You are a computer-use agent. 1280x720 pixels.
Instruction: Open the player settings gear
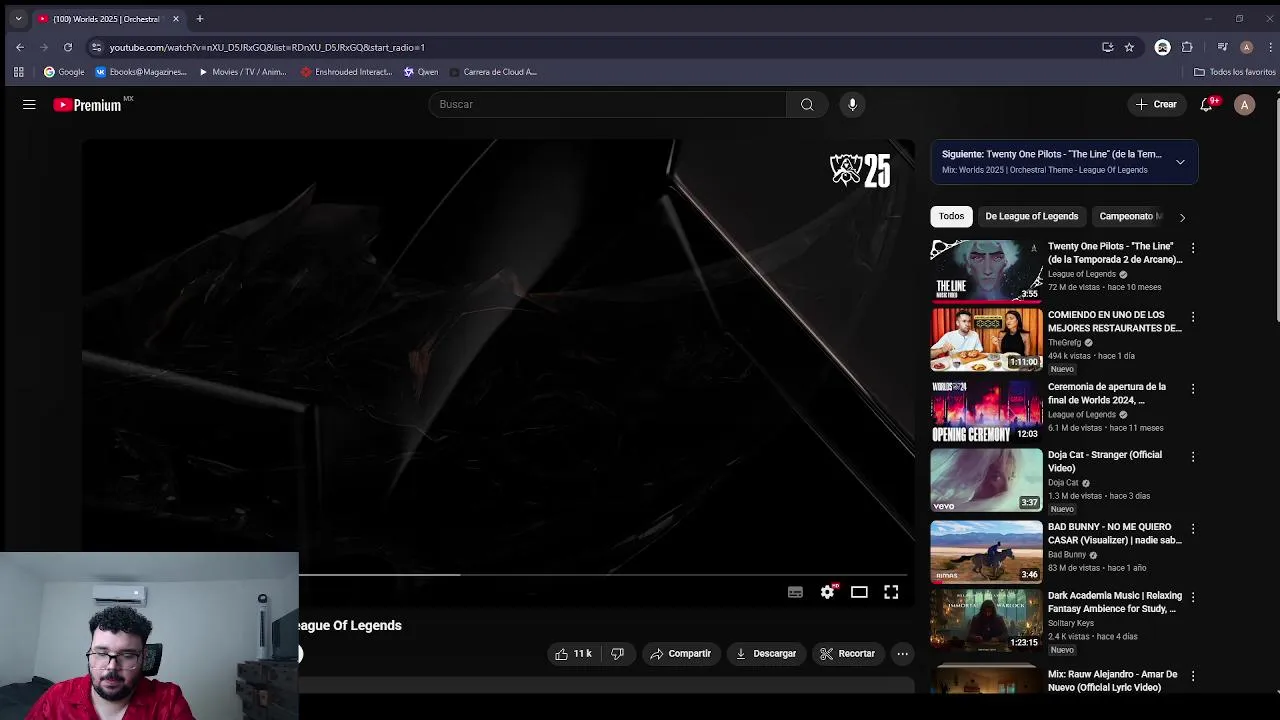(x=827, y=592)
